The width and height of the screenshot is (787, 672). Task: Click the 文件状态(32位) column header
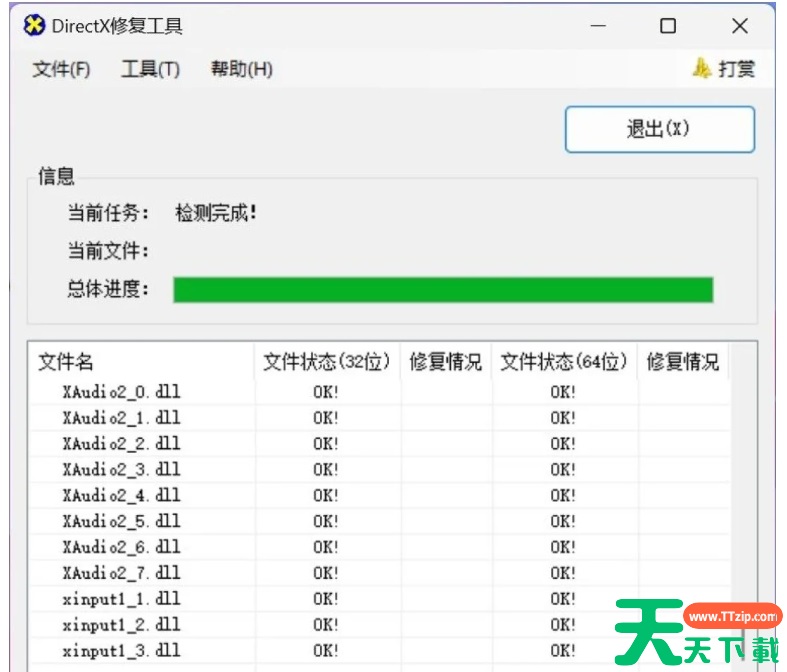[326, 362]
